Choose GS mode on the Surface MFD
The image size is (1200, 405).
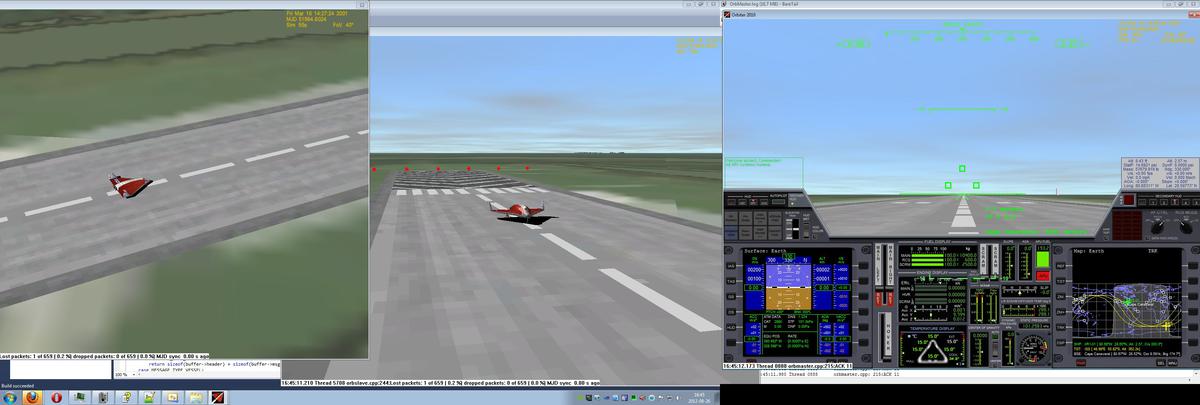click(731, 297)
